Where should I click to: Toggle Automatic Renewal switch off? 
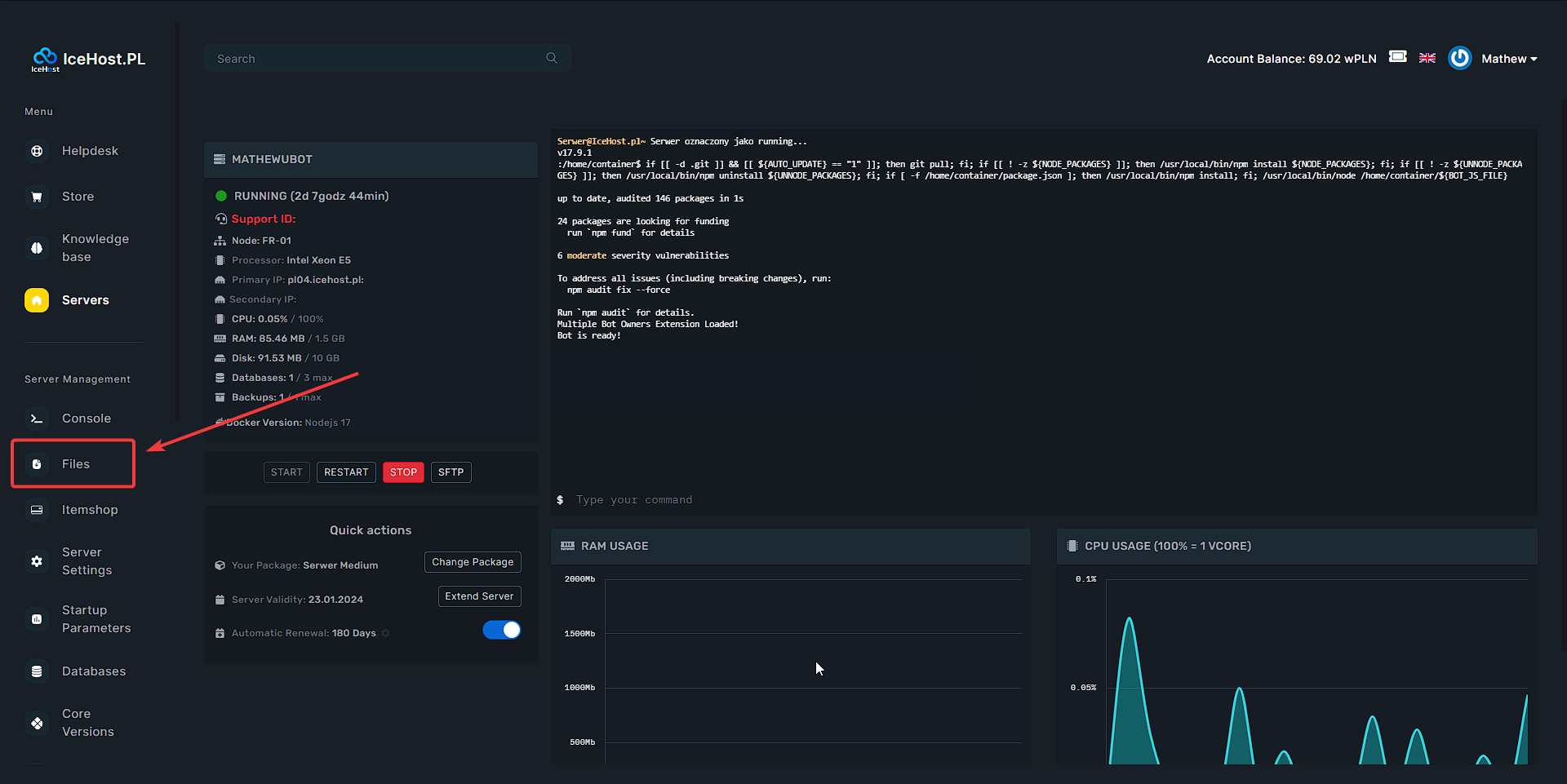[501, 630]
